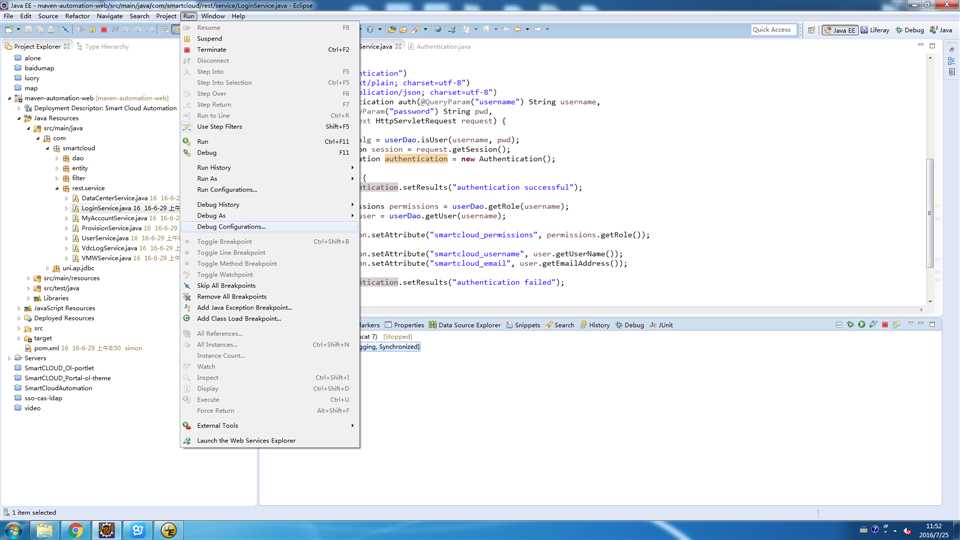Click pom.xml file icon in Project Explorer
This screenshot has height=540, width=960.
coord(28,348)
